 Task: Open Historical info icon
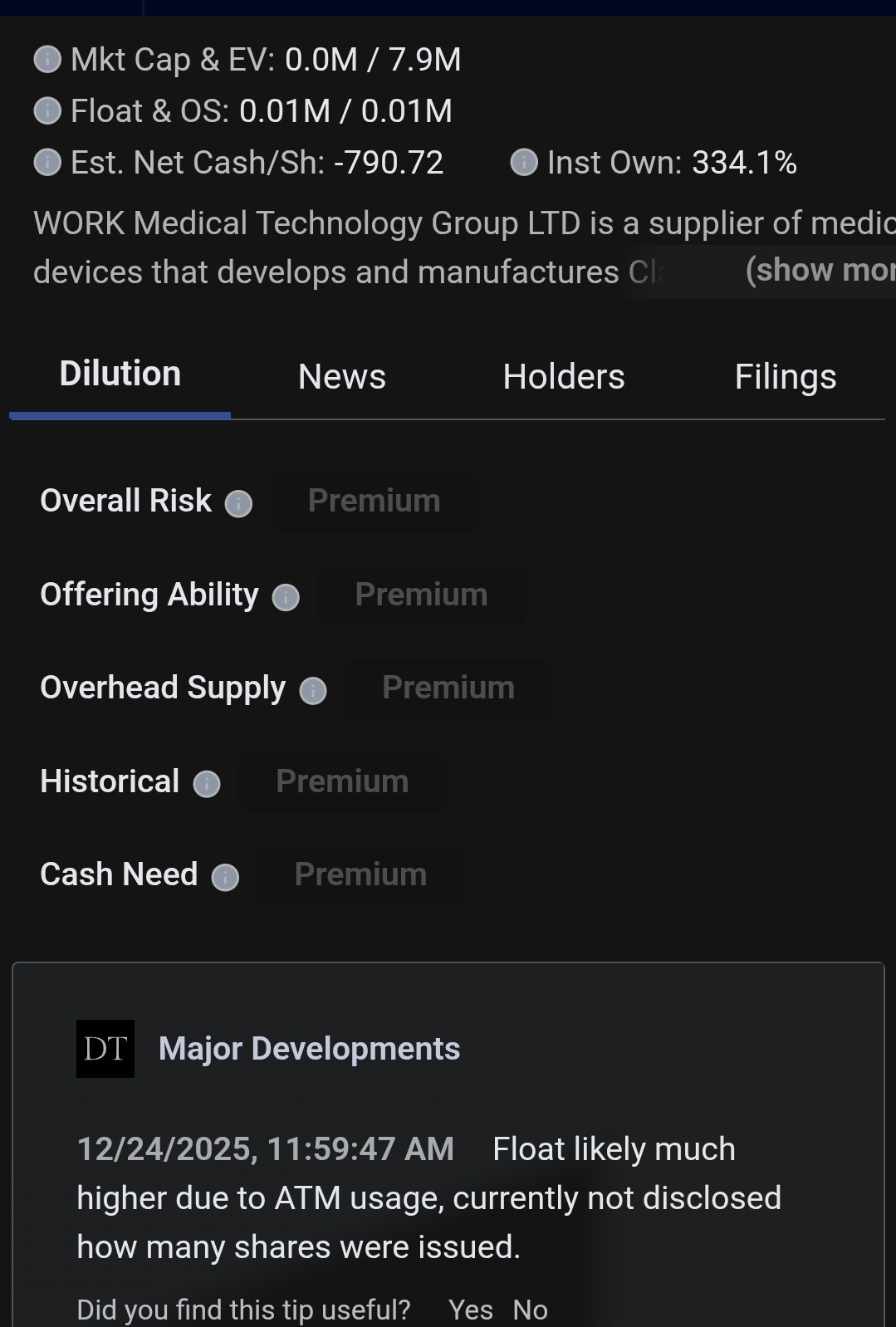point(207,784)
